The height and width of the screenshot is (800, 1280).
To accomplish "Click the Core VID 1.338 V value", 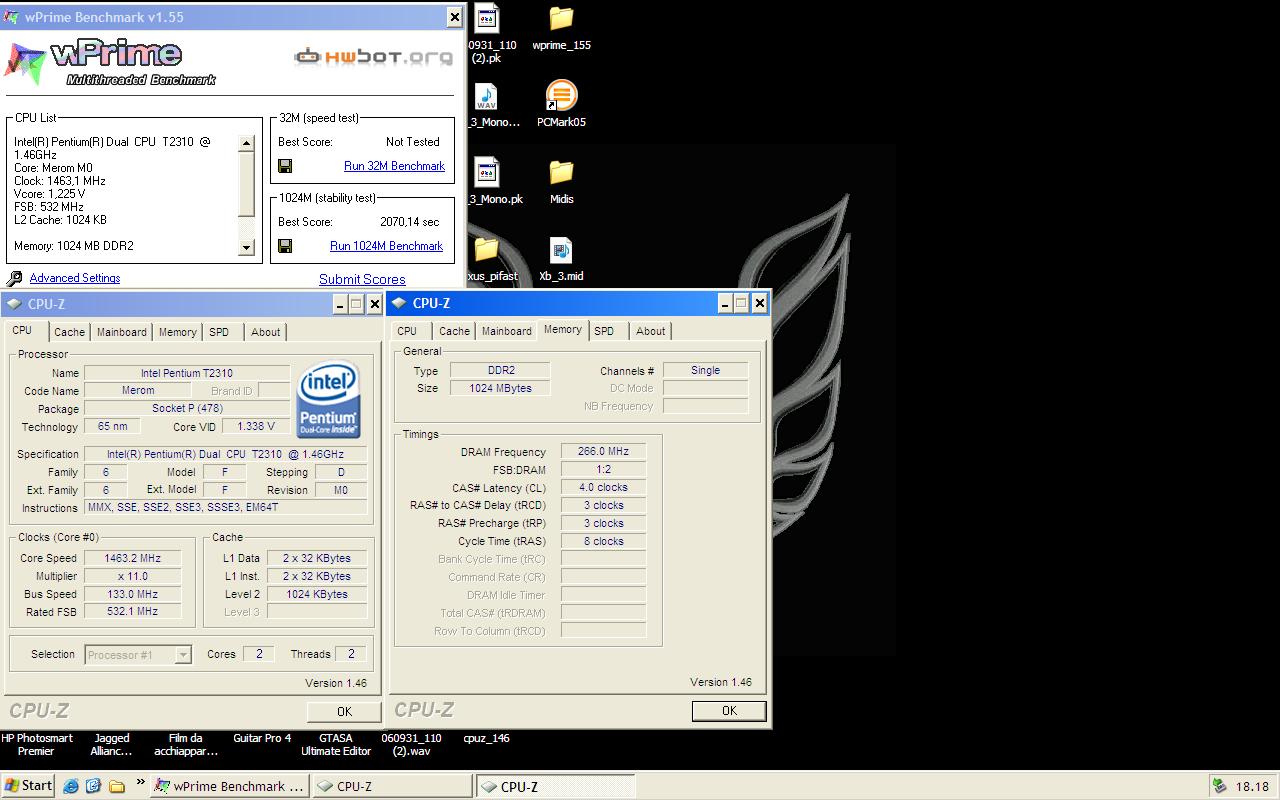I will click(255, 426).
